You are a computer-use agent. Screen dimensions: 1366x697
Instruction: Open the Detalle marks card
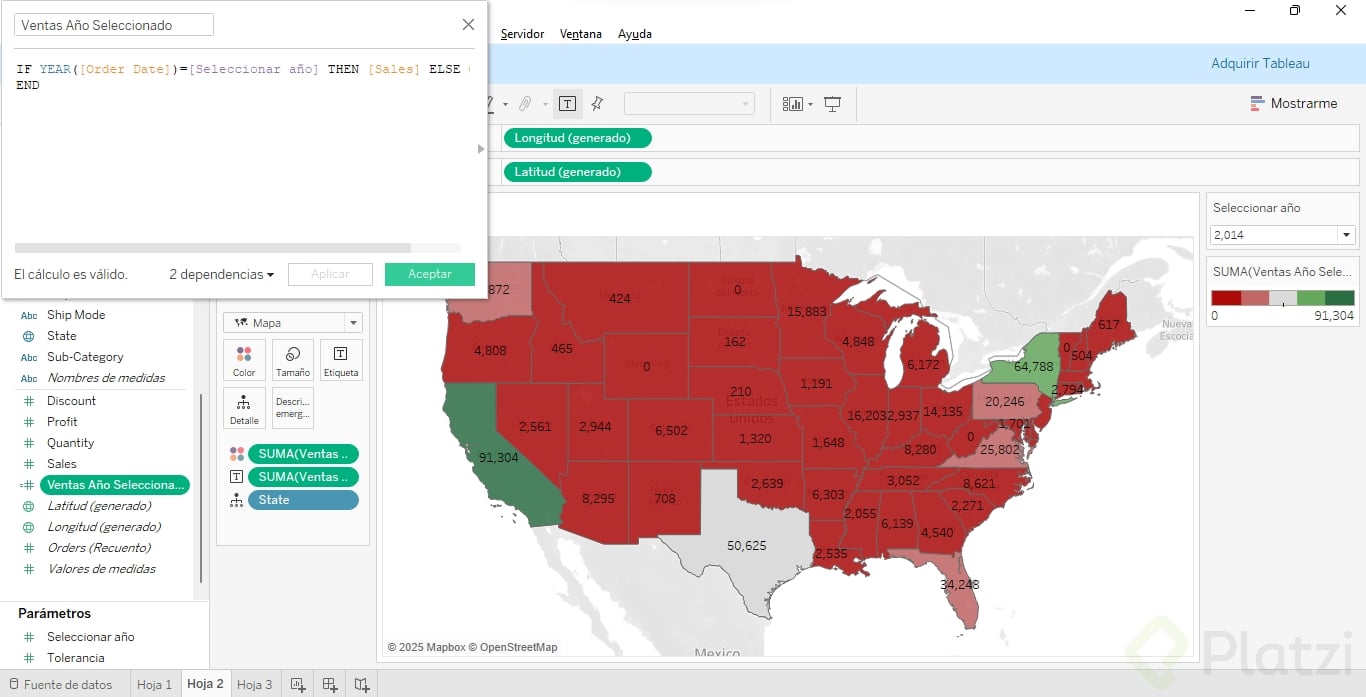(244, 408)
